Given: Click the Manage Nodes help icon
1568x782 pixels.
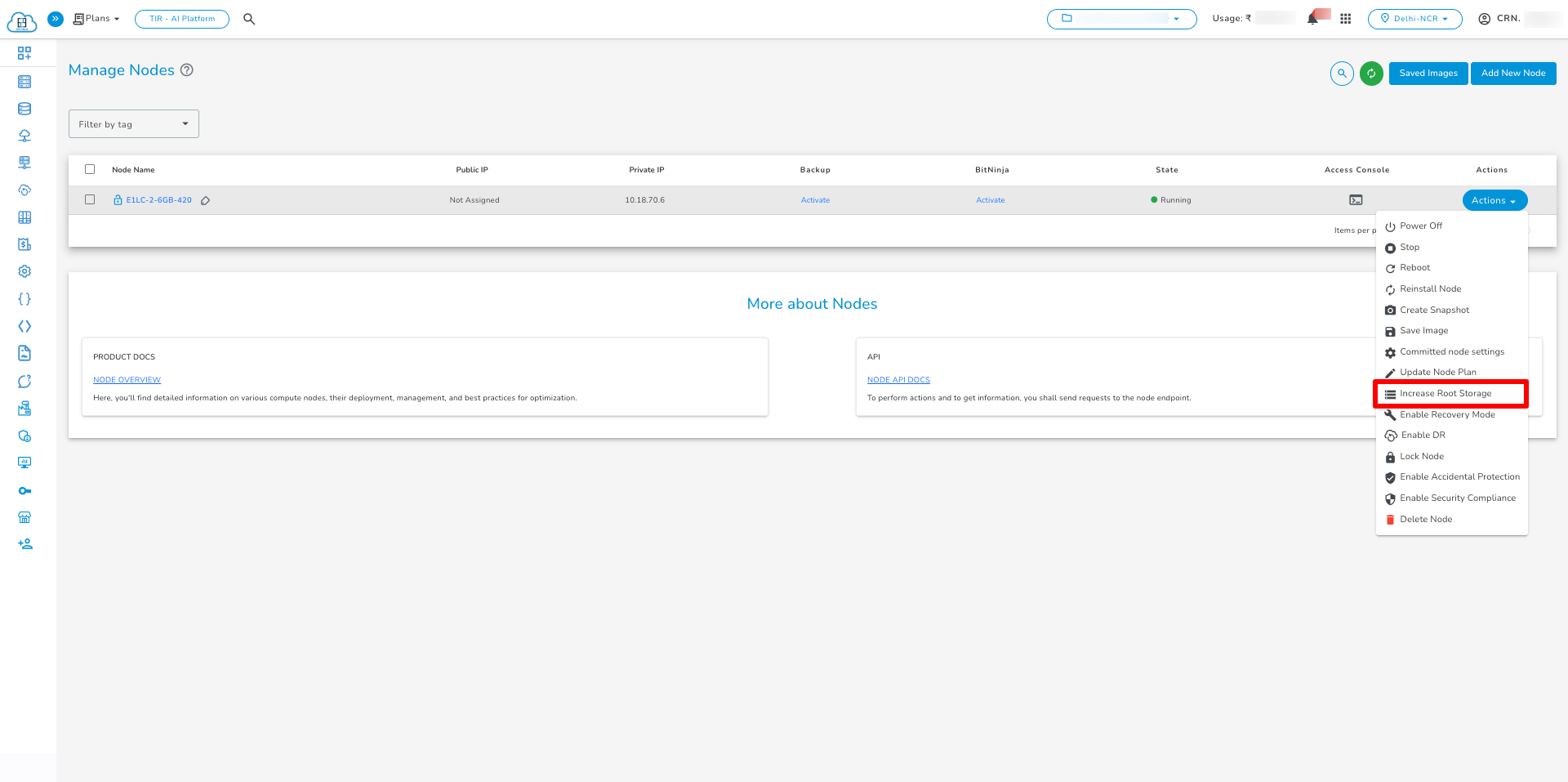Looking at the screenshot, I should tap(187, 70).
